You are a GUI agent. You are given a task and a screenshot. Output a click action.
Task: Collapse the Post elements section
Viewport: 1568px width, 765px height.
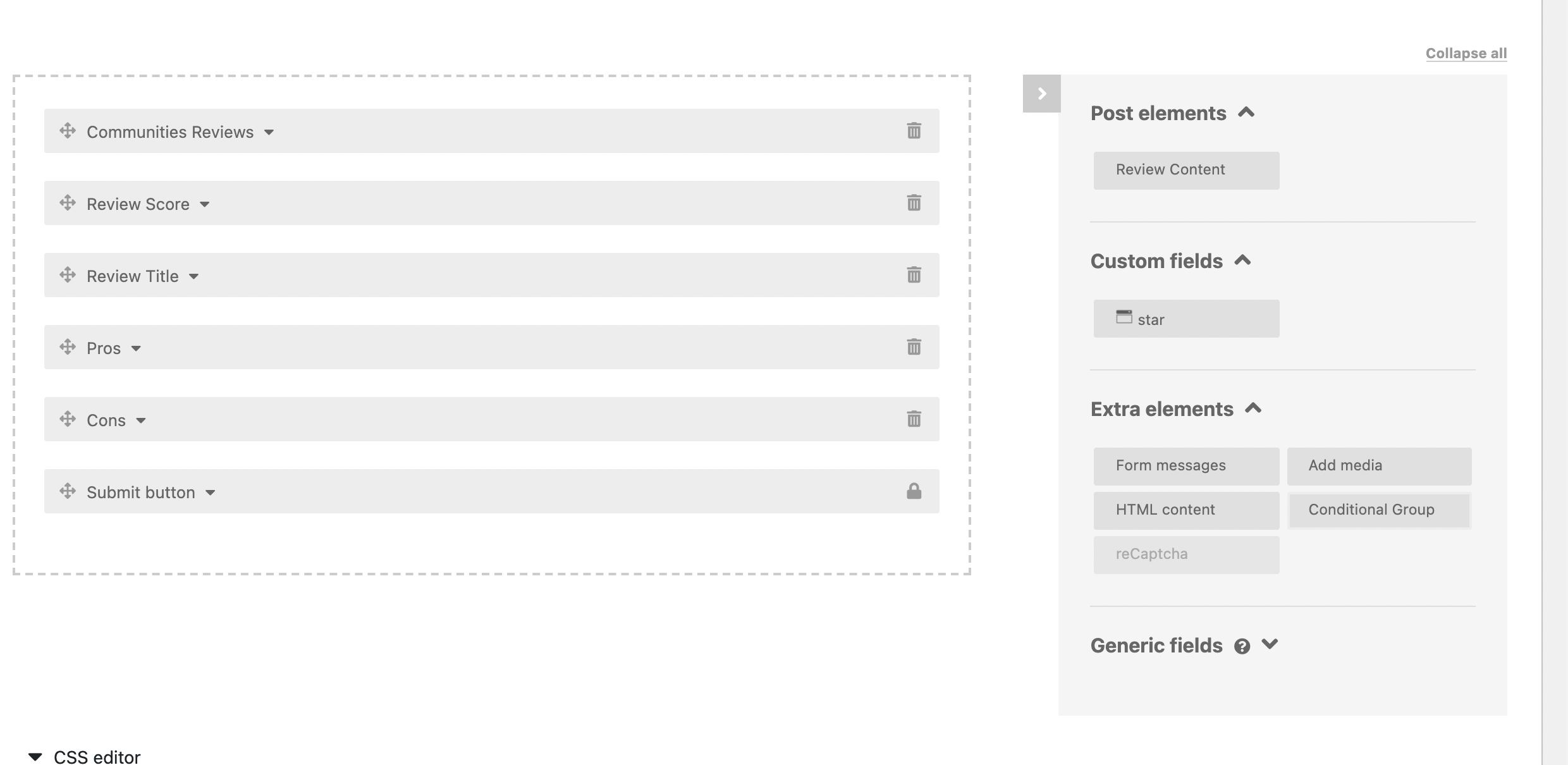[x=1246, y=113]
